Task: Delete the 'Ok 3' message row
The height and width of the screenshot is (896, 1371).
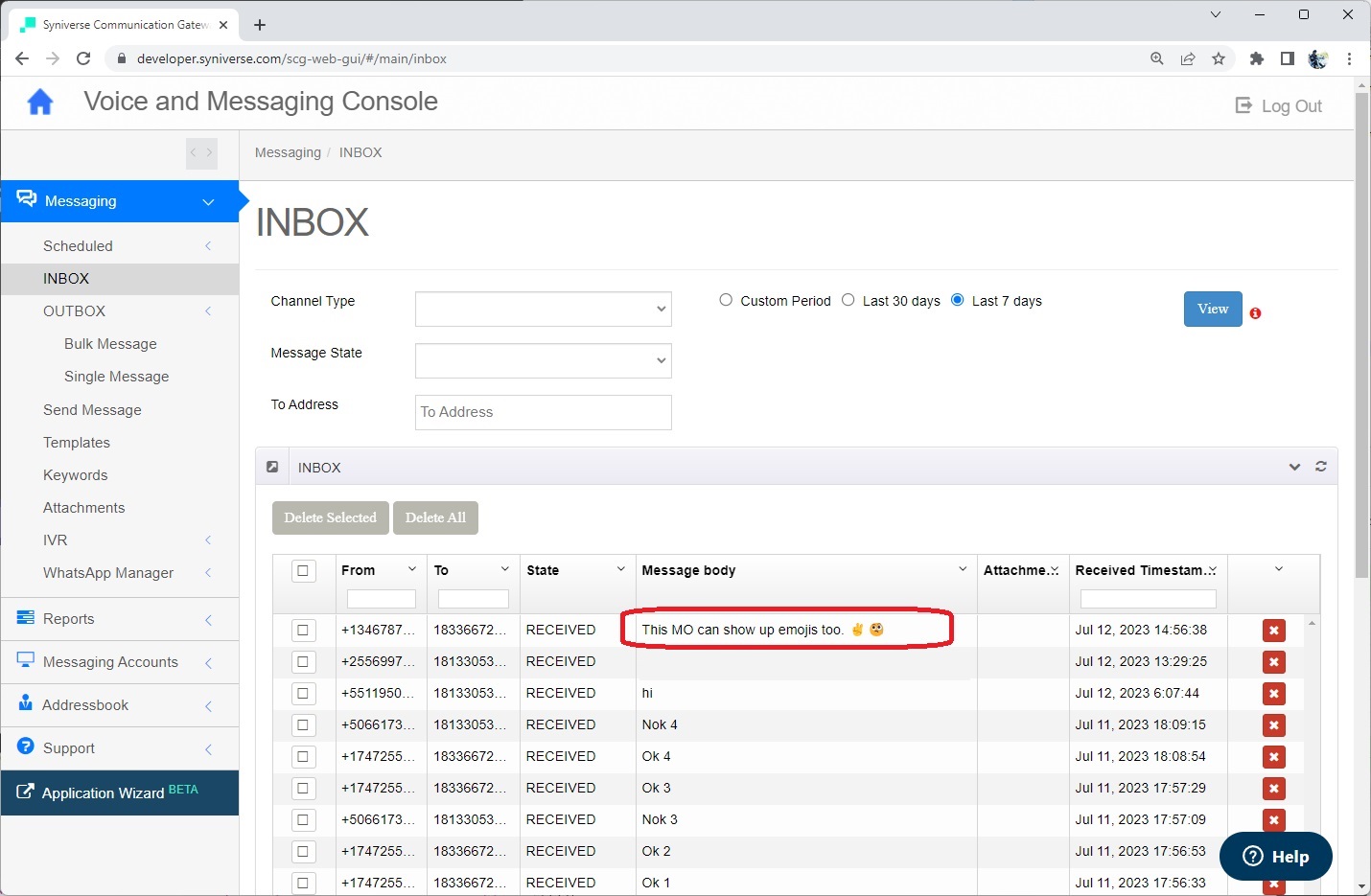Action: click(1273, 789)
